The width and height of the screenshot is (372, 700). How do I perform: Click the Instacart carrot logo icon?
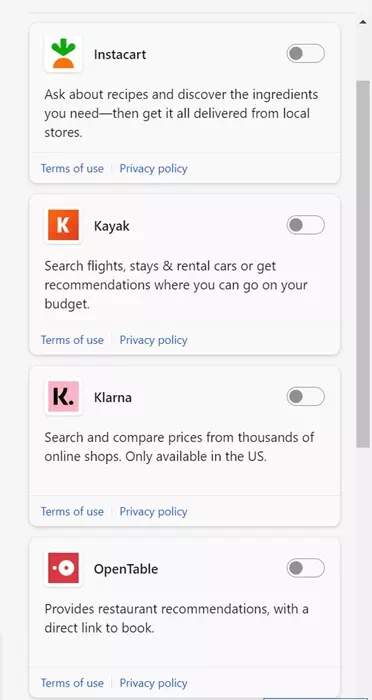click(63, 54)
